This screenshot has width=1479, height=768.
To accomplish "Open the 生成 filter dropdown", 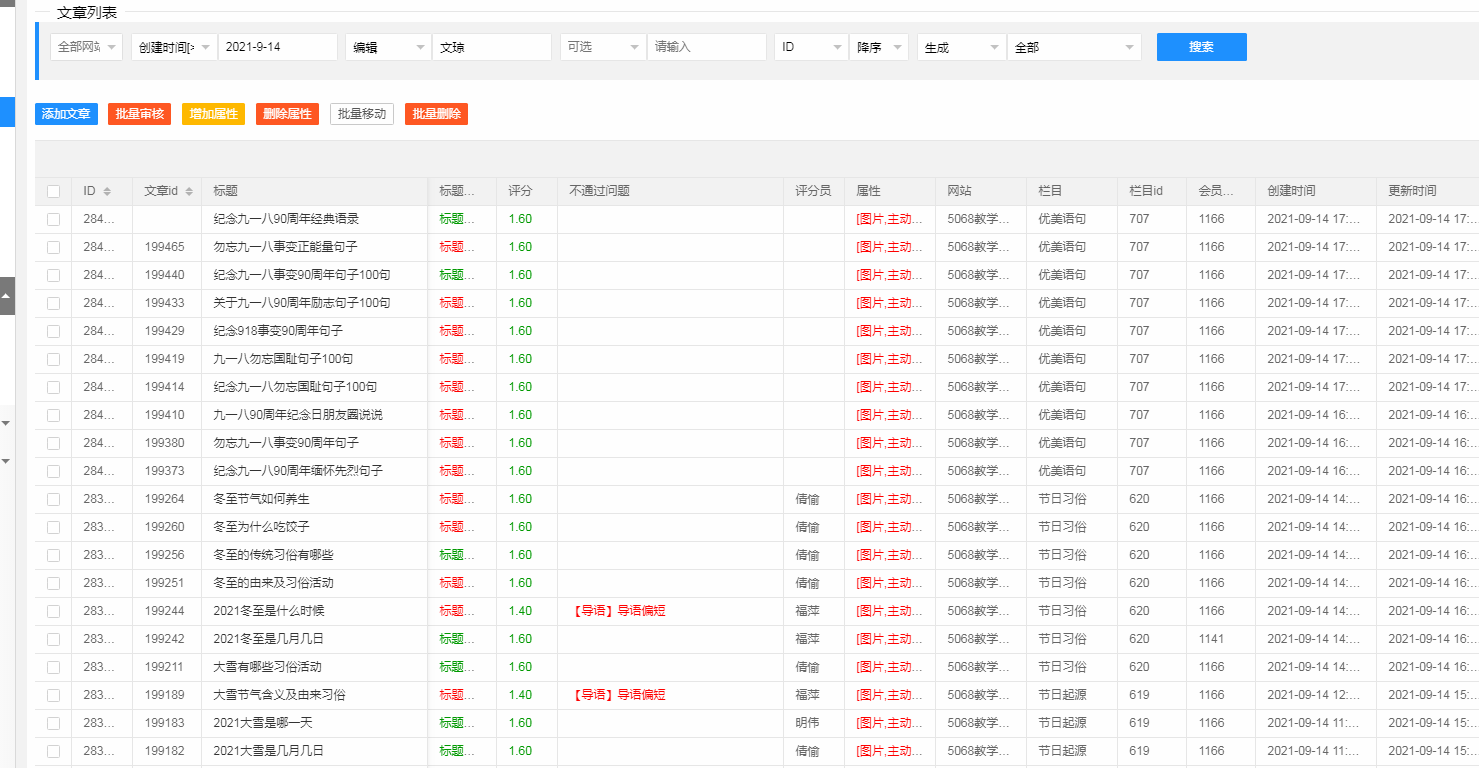I will (962, 47).
